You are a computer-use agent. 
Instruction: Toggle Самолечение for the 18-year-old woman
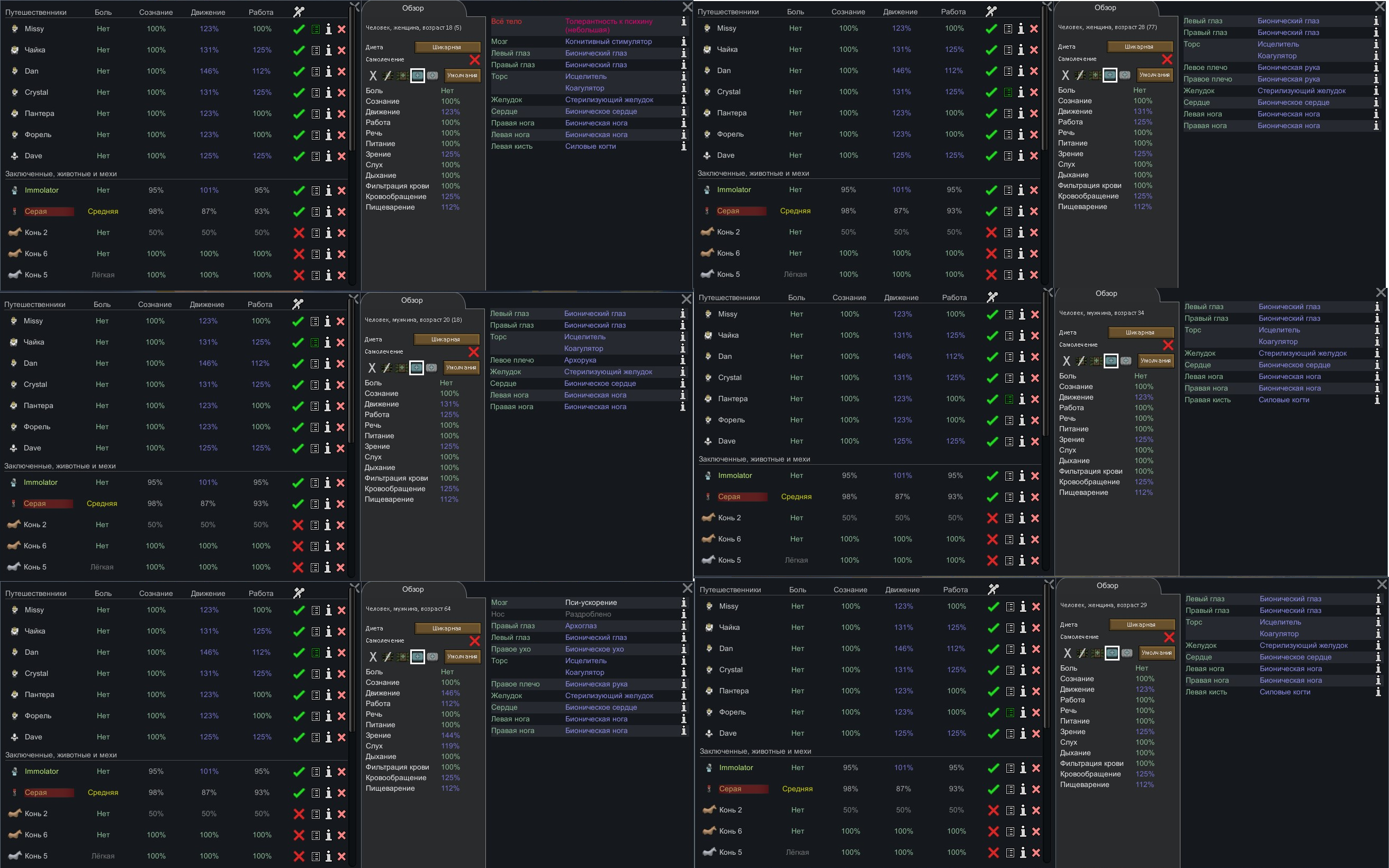(475, 60)
